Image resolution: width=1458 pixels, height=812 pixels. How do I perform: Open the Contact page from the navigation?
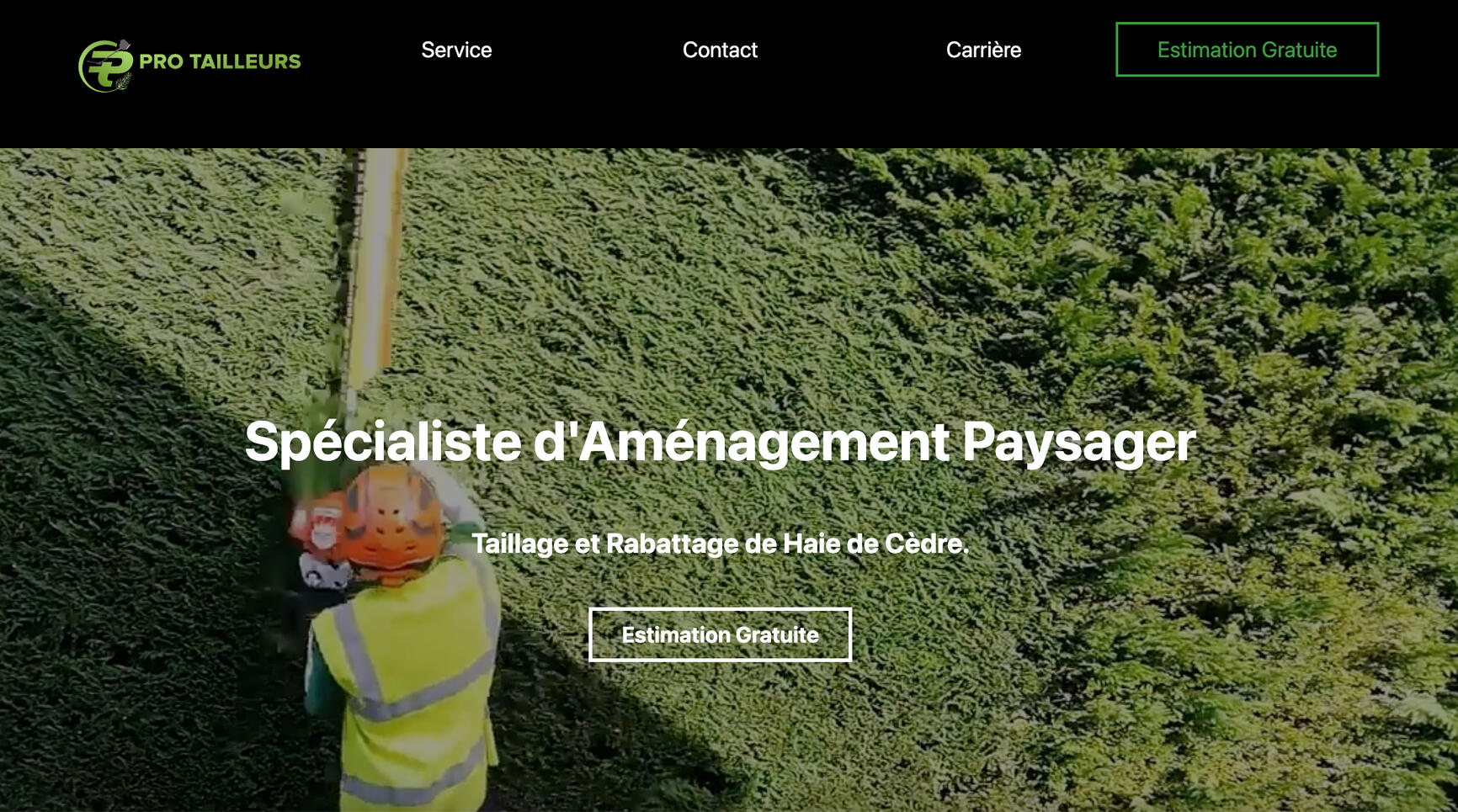click(721, 50)
